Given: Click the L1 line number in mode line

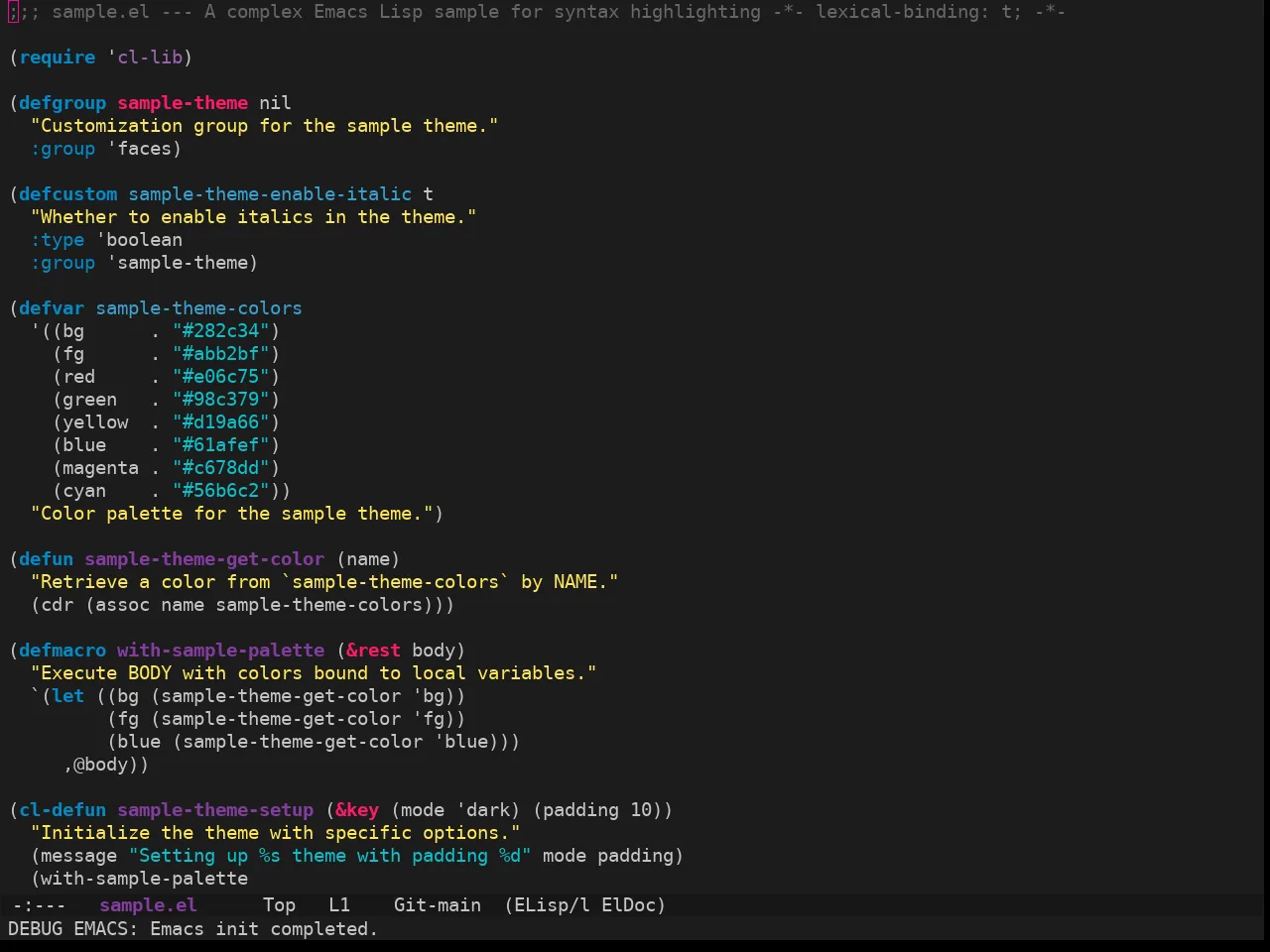Looking at the screenshot, I should pyautogui.click(x=339, y=905).
